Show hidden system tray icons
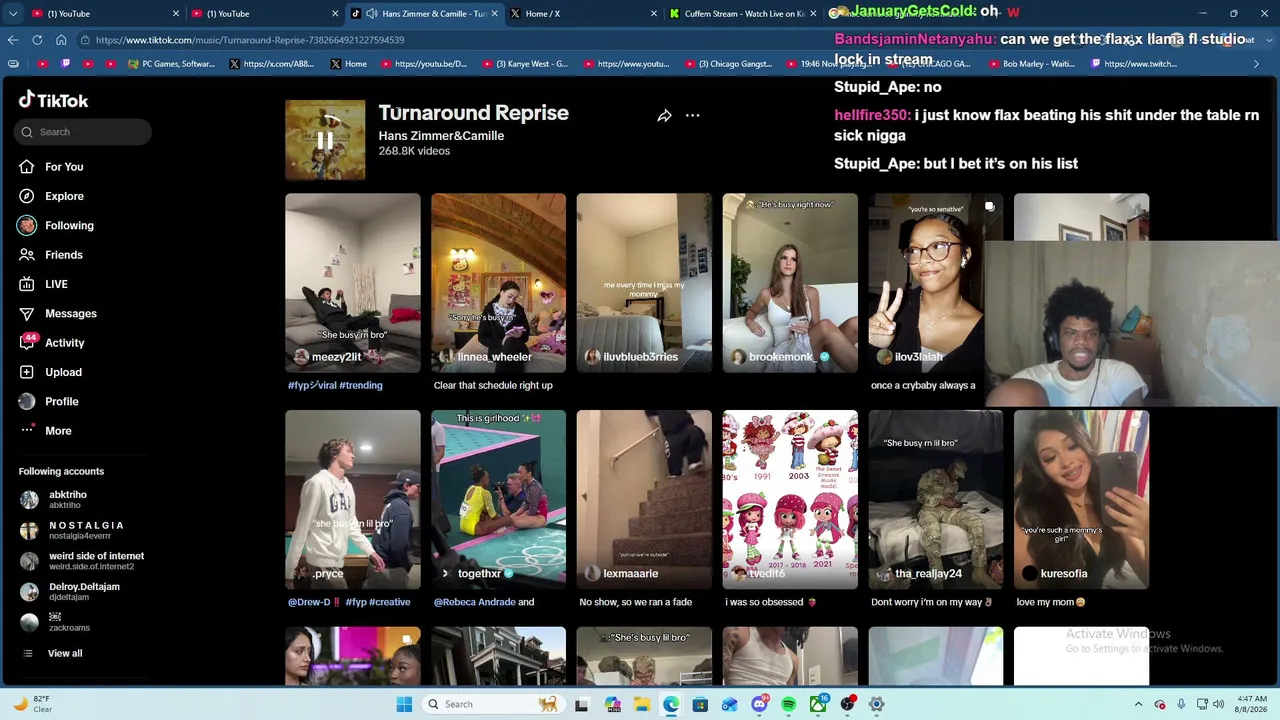 (x=1138, y=704)
